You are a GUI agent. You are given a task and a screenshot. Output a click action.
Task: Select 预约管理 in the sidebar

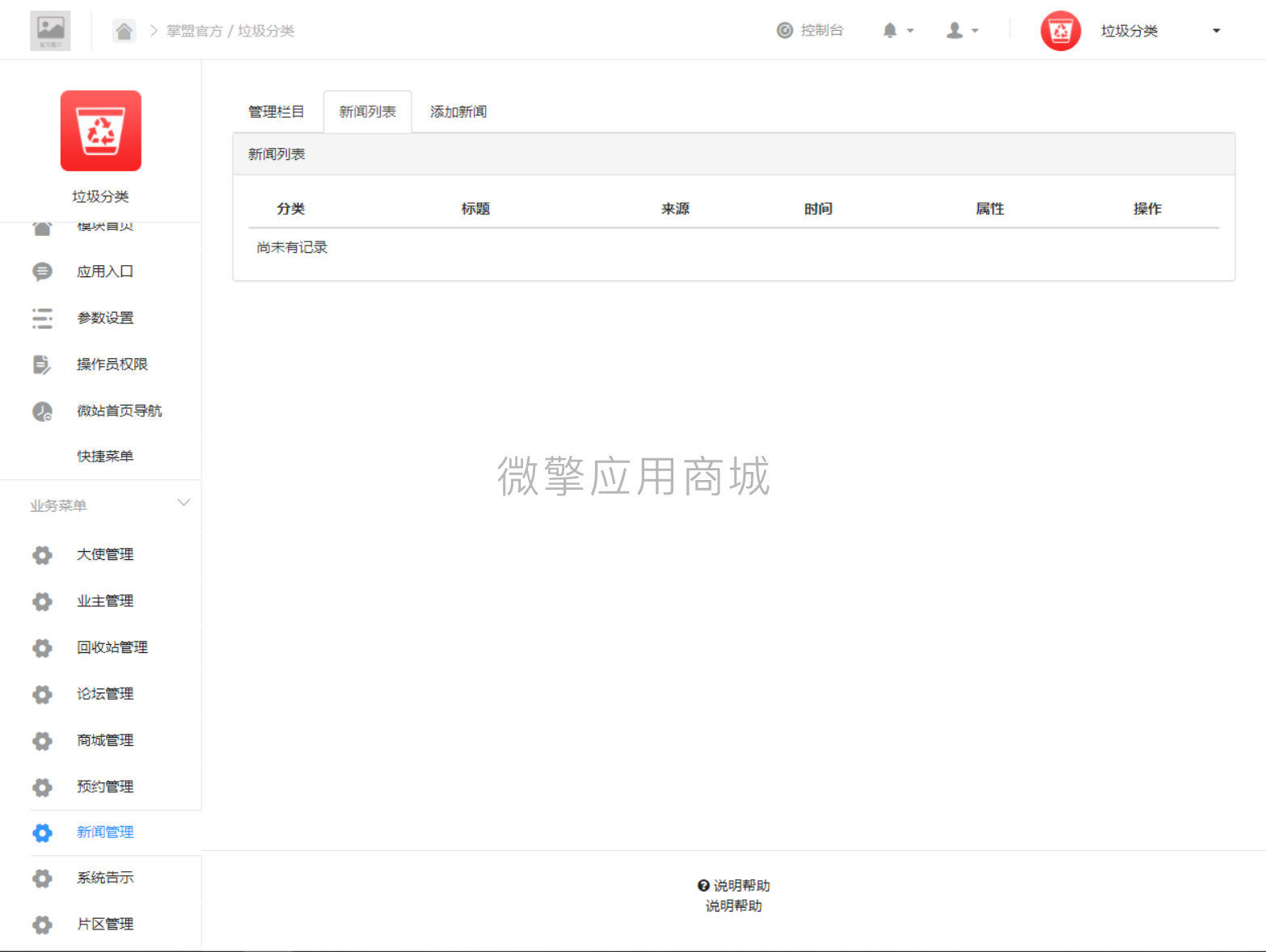105,787
